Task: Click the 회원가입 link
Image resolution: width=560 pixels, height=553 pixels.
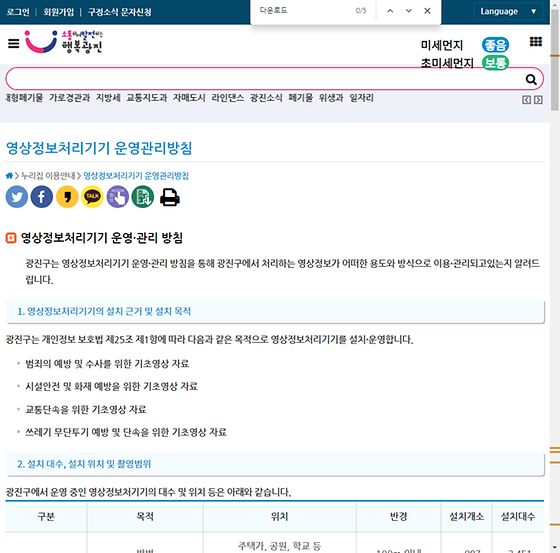Action: 59,12
